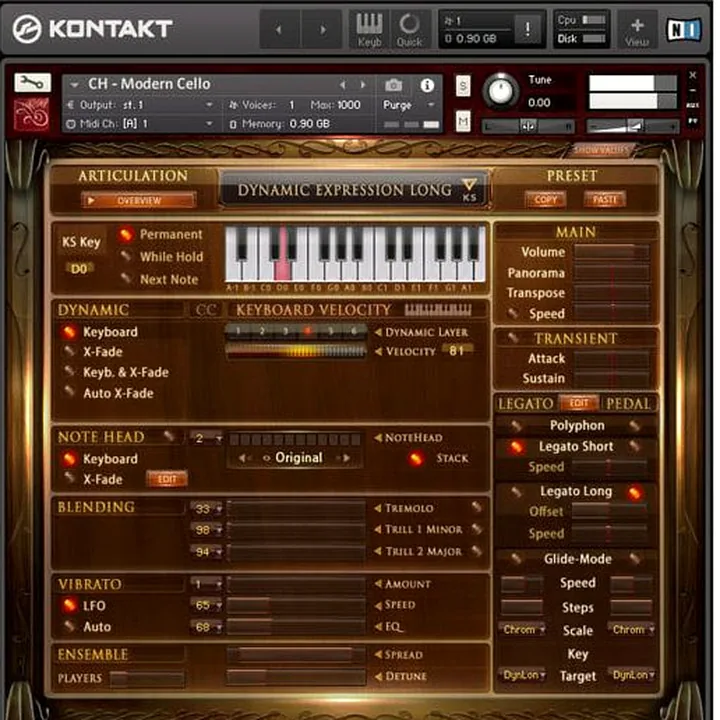Open instrument info icon
The height and width of the screenshot is (720, 720).
tap(427, 85)
